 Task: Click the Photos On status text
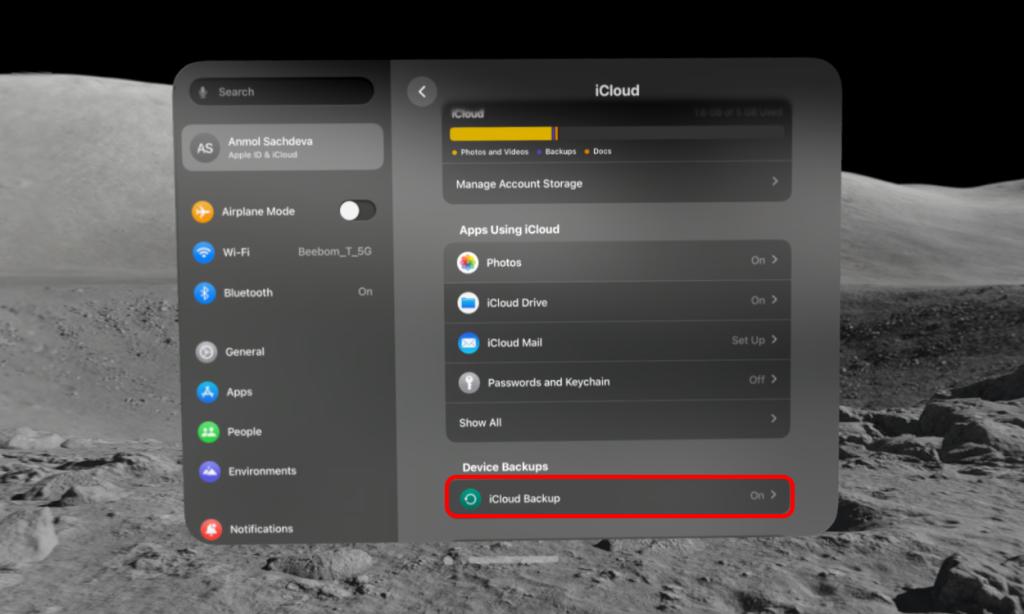click(758, 260)
